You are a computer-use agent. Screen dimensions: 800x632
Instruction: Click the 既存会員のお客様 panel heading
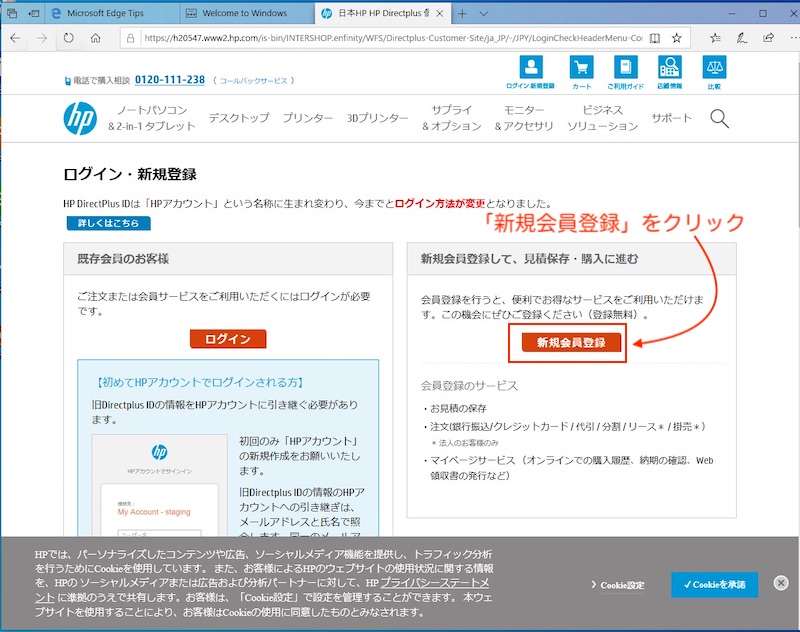(x=123, y=259)
